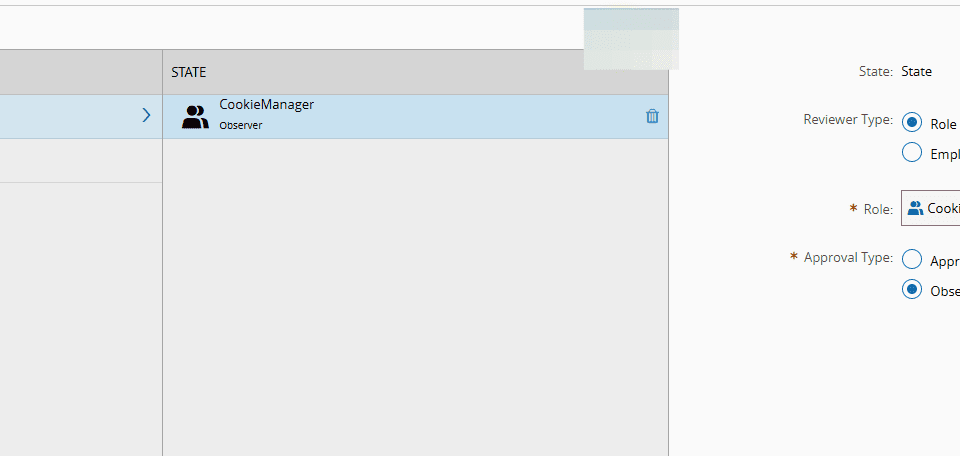Click empty area below CookieManager row
The width and height of the screenshot is (960, 456).
click(x=415, y=290)
